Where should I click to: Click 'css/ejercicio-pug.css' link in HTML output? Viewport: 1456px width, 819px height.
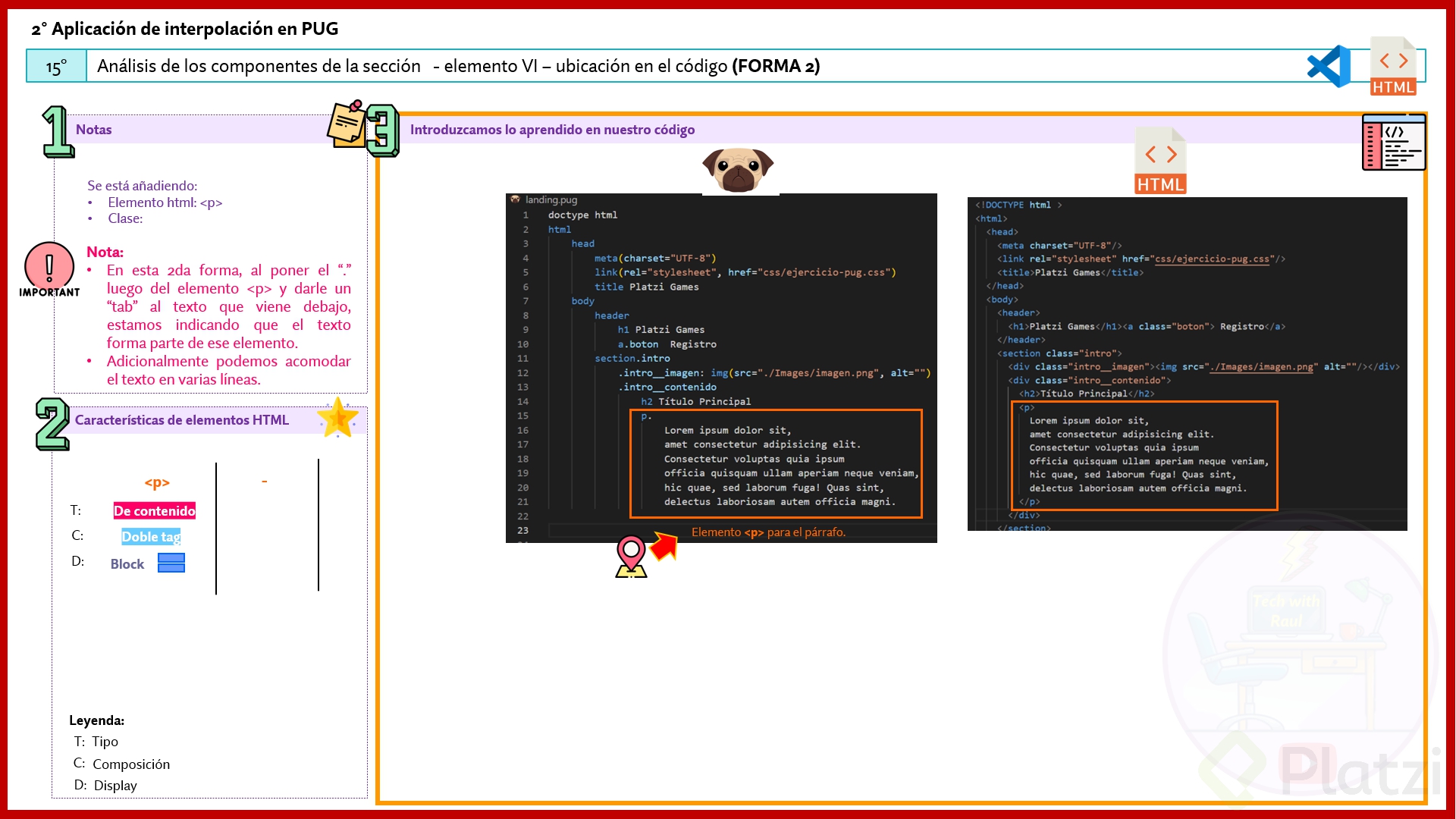(1212, 259)
